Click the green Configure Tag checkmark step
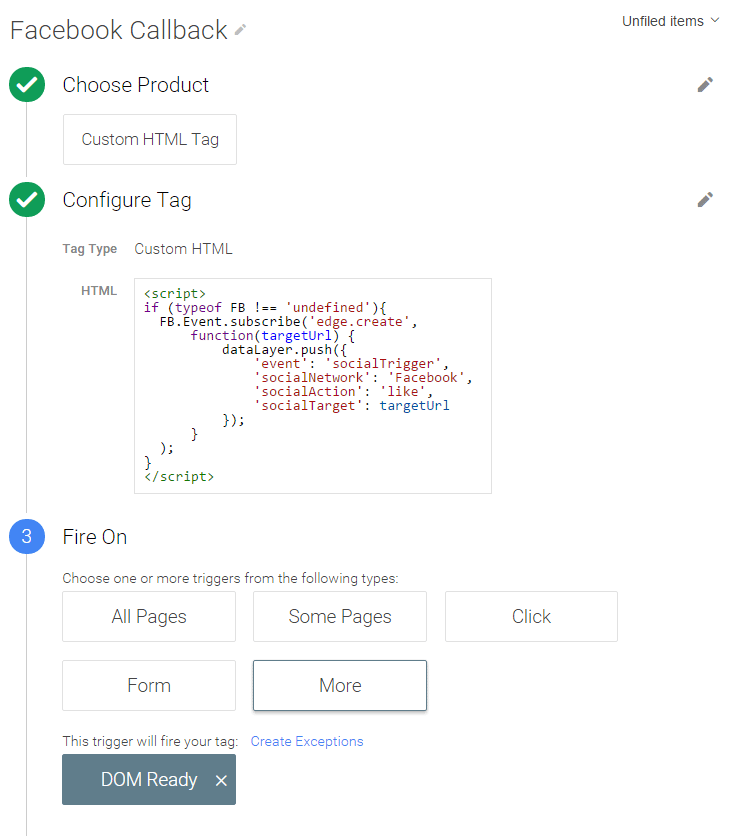 (x=27, y=200)
